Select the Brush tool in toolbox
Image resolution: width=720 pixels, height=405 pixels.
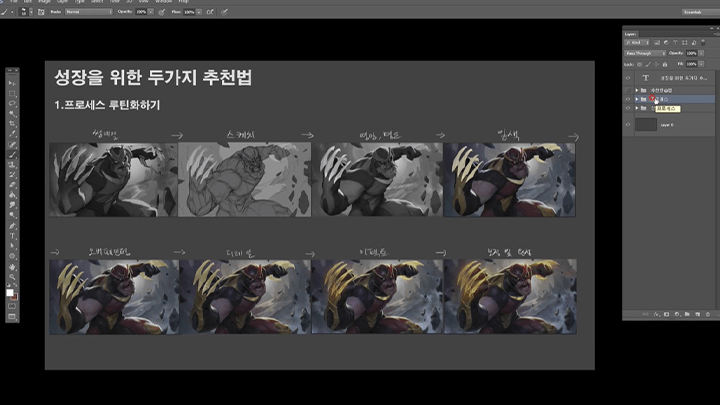click(x=12, y=155)
